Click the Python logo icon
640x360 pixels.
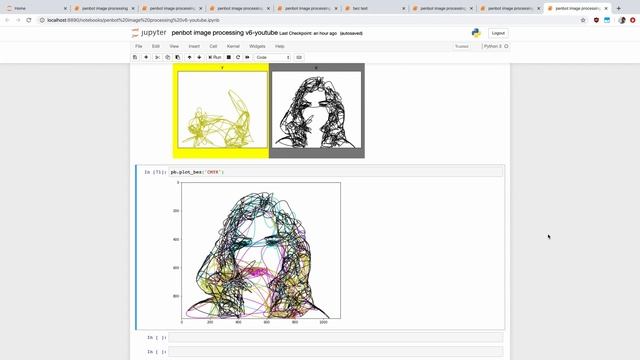[476, 33]
